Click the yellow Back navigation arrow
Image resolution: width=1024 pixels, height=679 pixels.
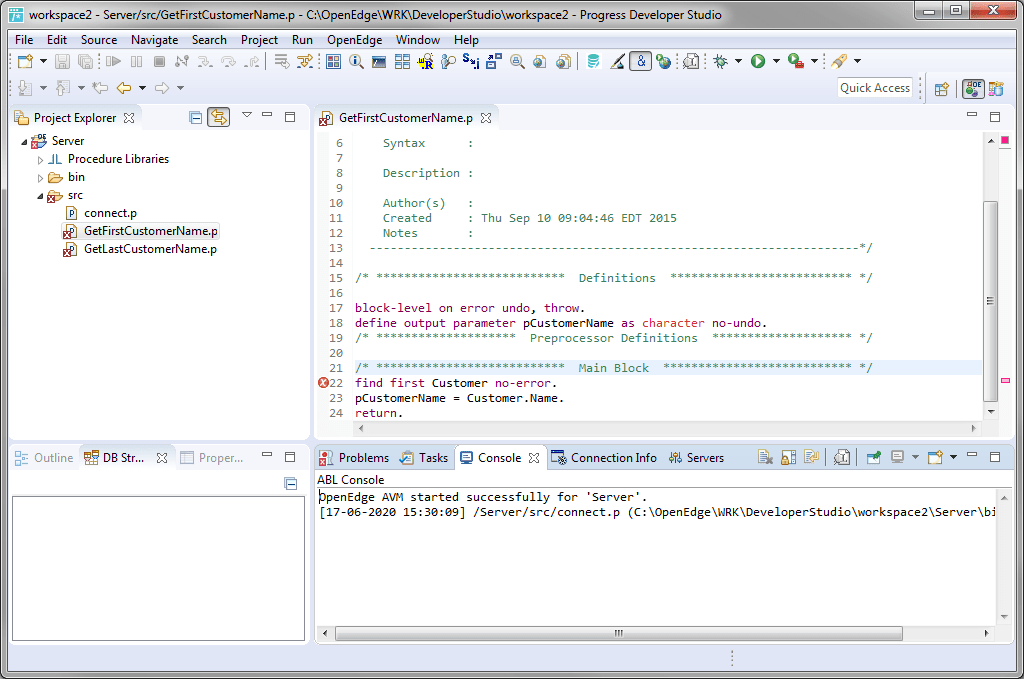(123, 87)
